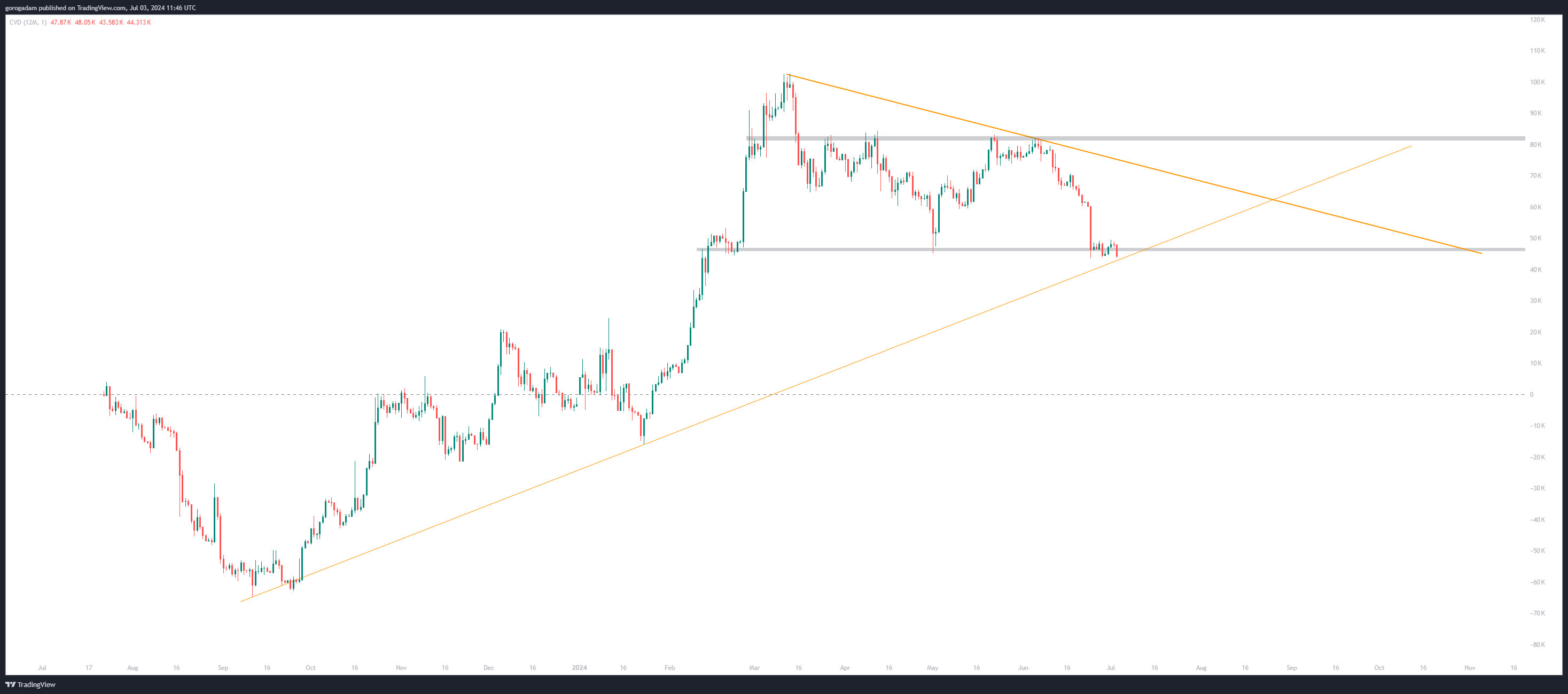Click the 47.87K open value in legend

pyautogui.click(x=60, y=22)
